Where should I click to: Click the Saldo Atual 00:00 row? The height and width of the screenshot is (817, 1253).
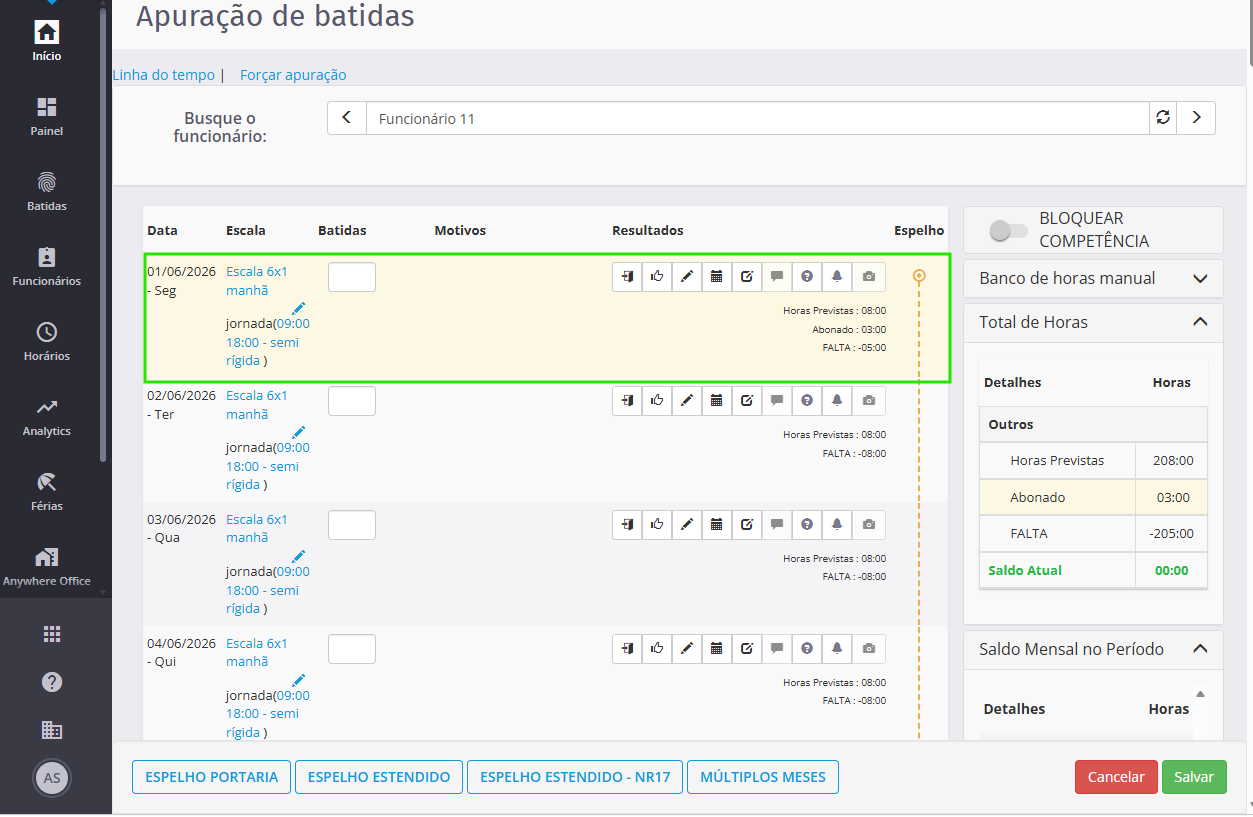pyautogui.click(x=1093, y=570)
